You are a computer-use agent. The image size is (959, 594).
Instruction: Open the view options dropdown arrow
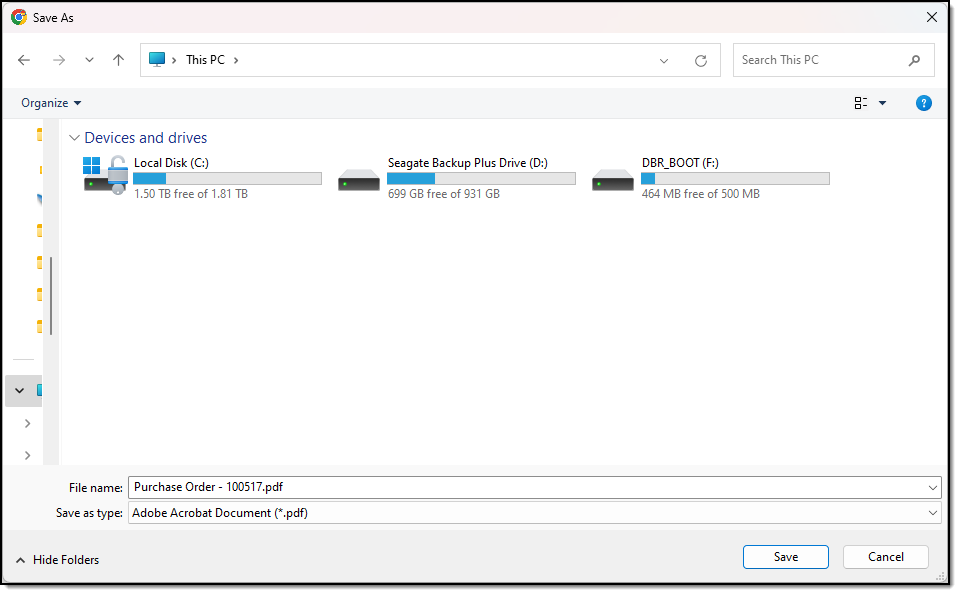click(x=883, y=103)
